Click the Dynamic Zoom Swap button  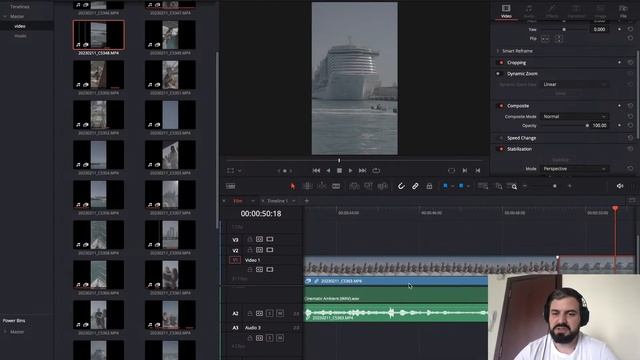(x=560, y=94)
